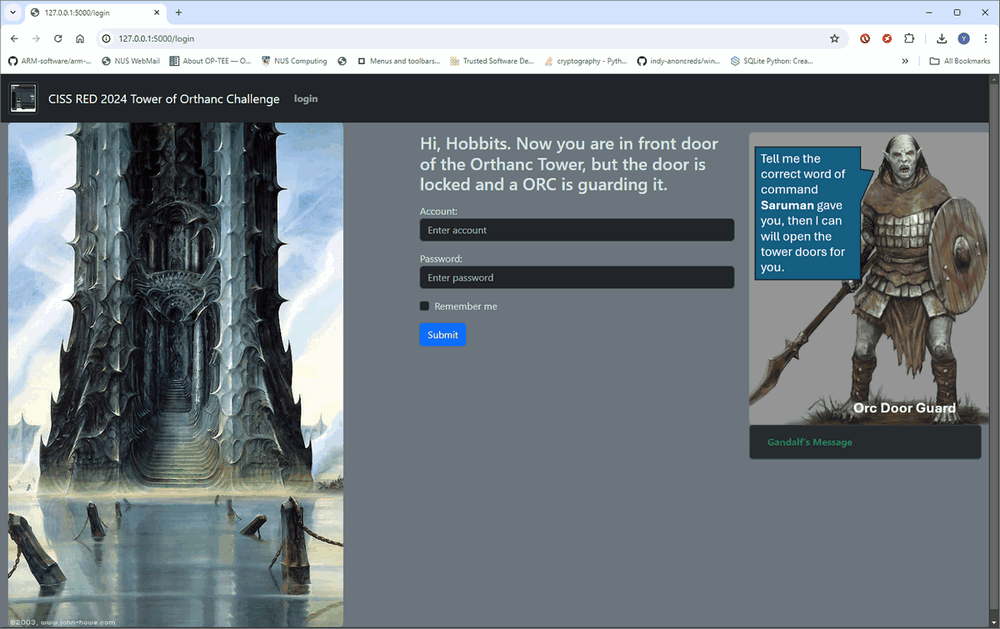The height and width of the screenshot is (629, 1000).
Task: Open a new browser tab
Action: click(179, 12)
